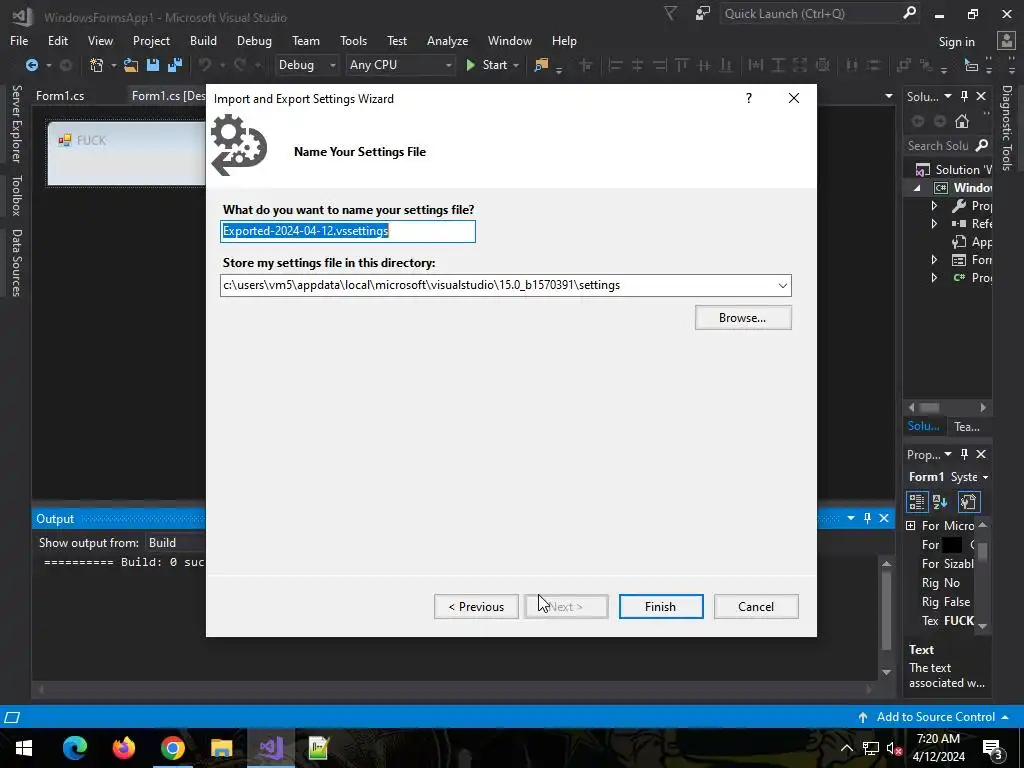Click the Finish button
Image resolution: width=1024 pixels, height=768 pixels.
tap(661, 606)
